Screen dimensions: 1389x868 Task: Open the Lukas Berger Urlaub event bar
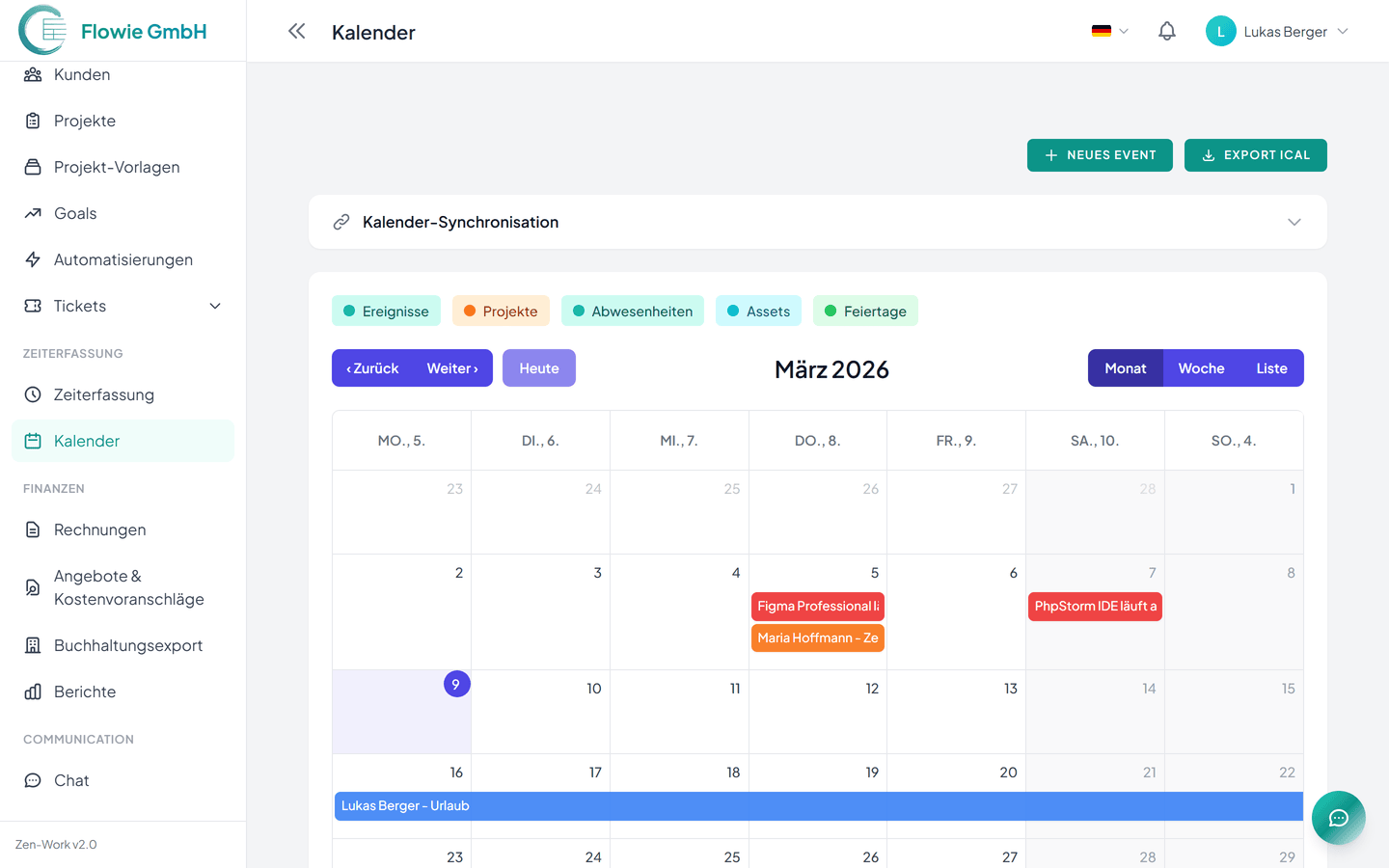[x=675, y=805]
